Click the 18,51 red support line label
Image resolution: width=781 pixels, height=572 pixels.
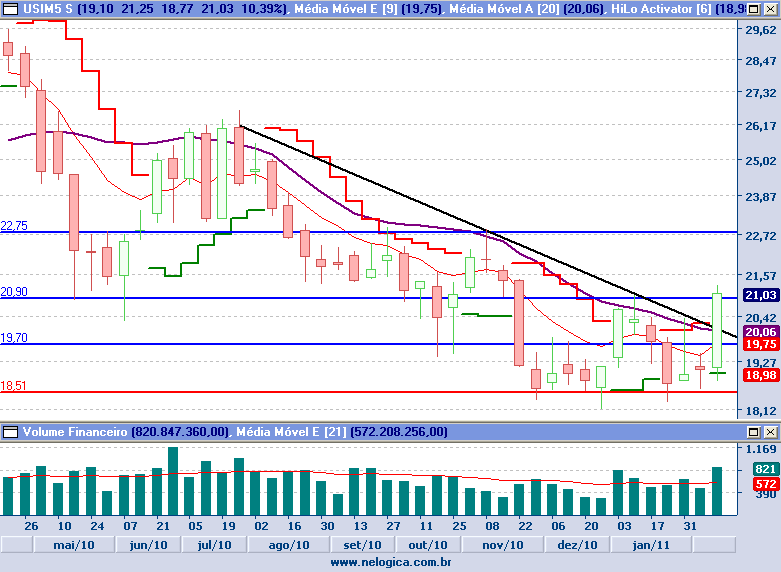click(x=14, y=385)
